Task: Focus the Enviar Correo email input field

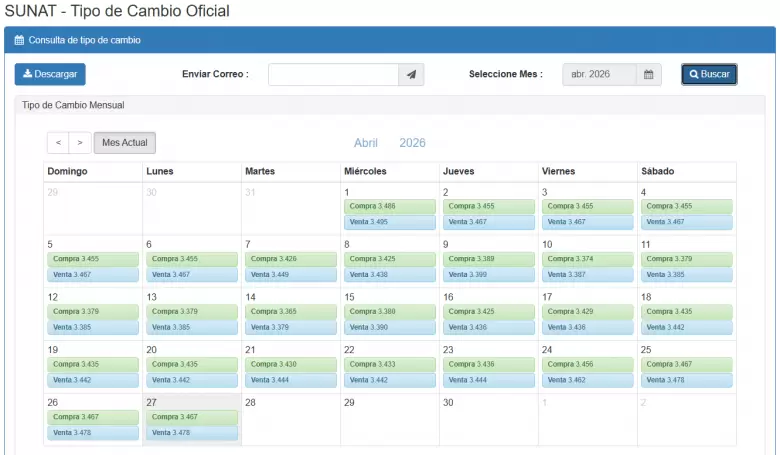Action: pyautogui.click(x=333, y=75)
